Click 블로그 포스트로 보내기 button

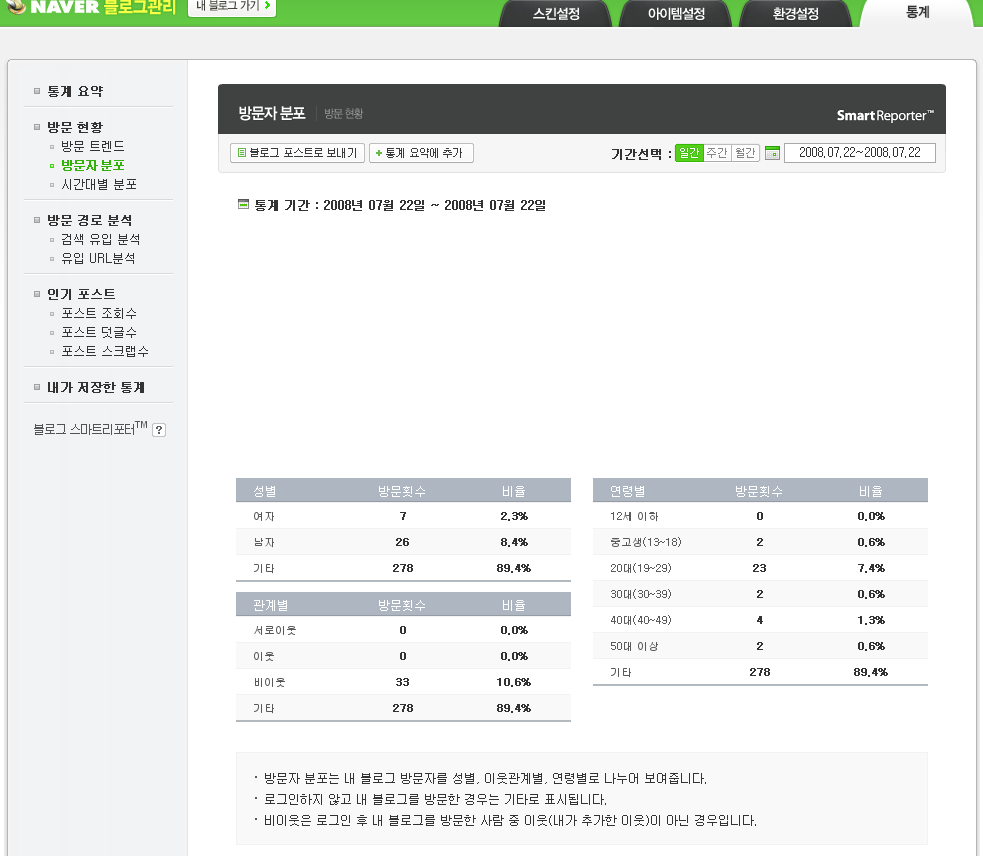(297, 153)
